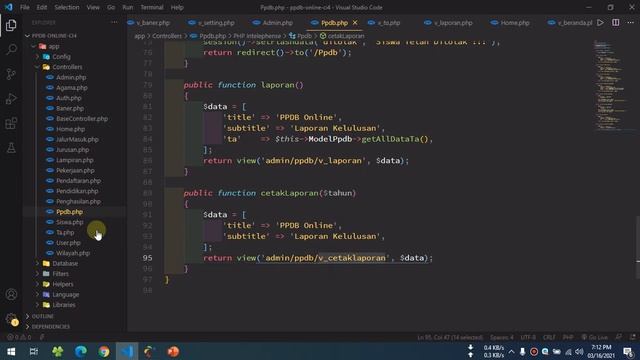
Task: Click the Run file play icon
Action: 600,23
